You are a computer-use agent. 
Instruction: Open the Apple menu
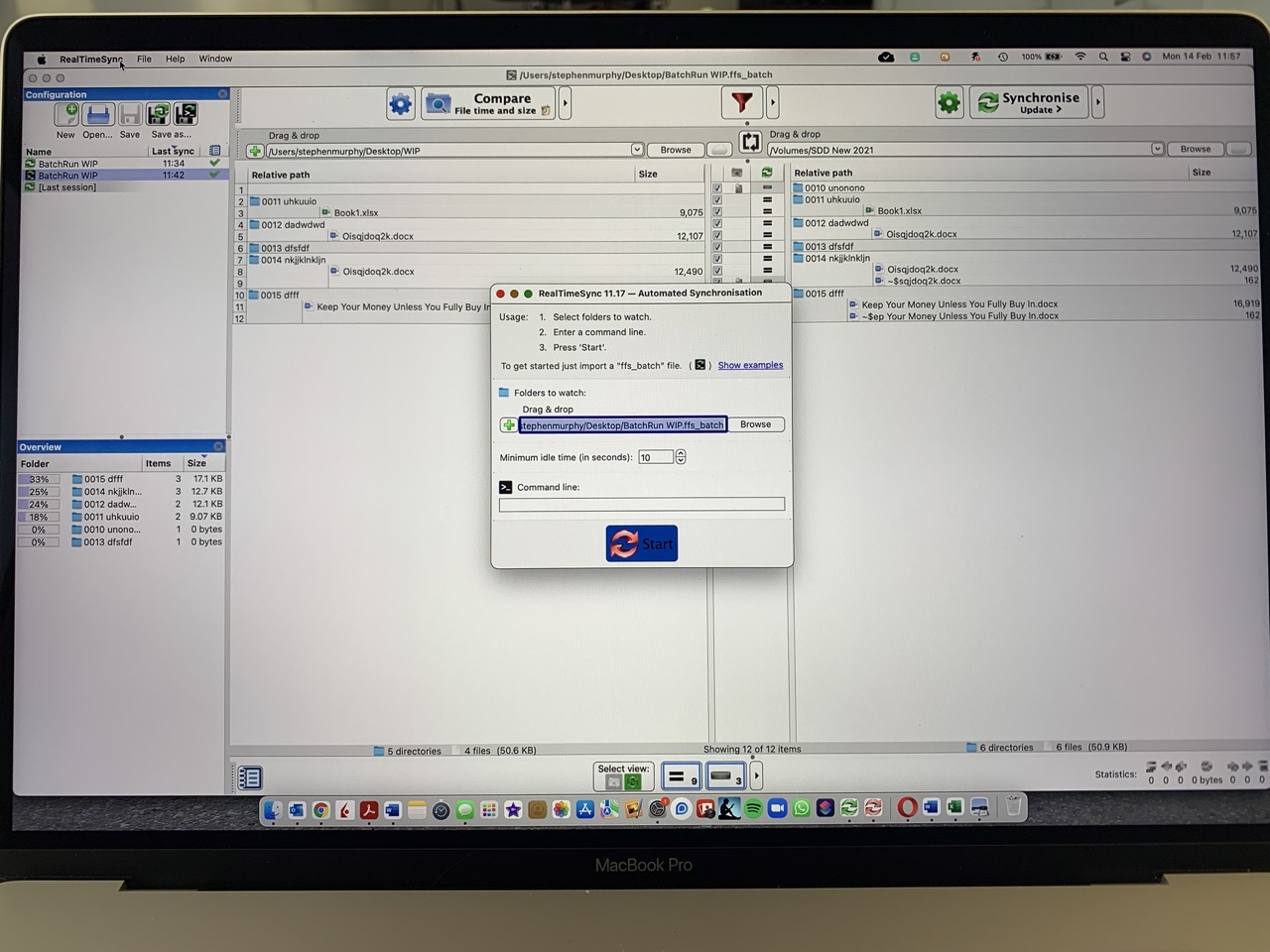42,59
